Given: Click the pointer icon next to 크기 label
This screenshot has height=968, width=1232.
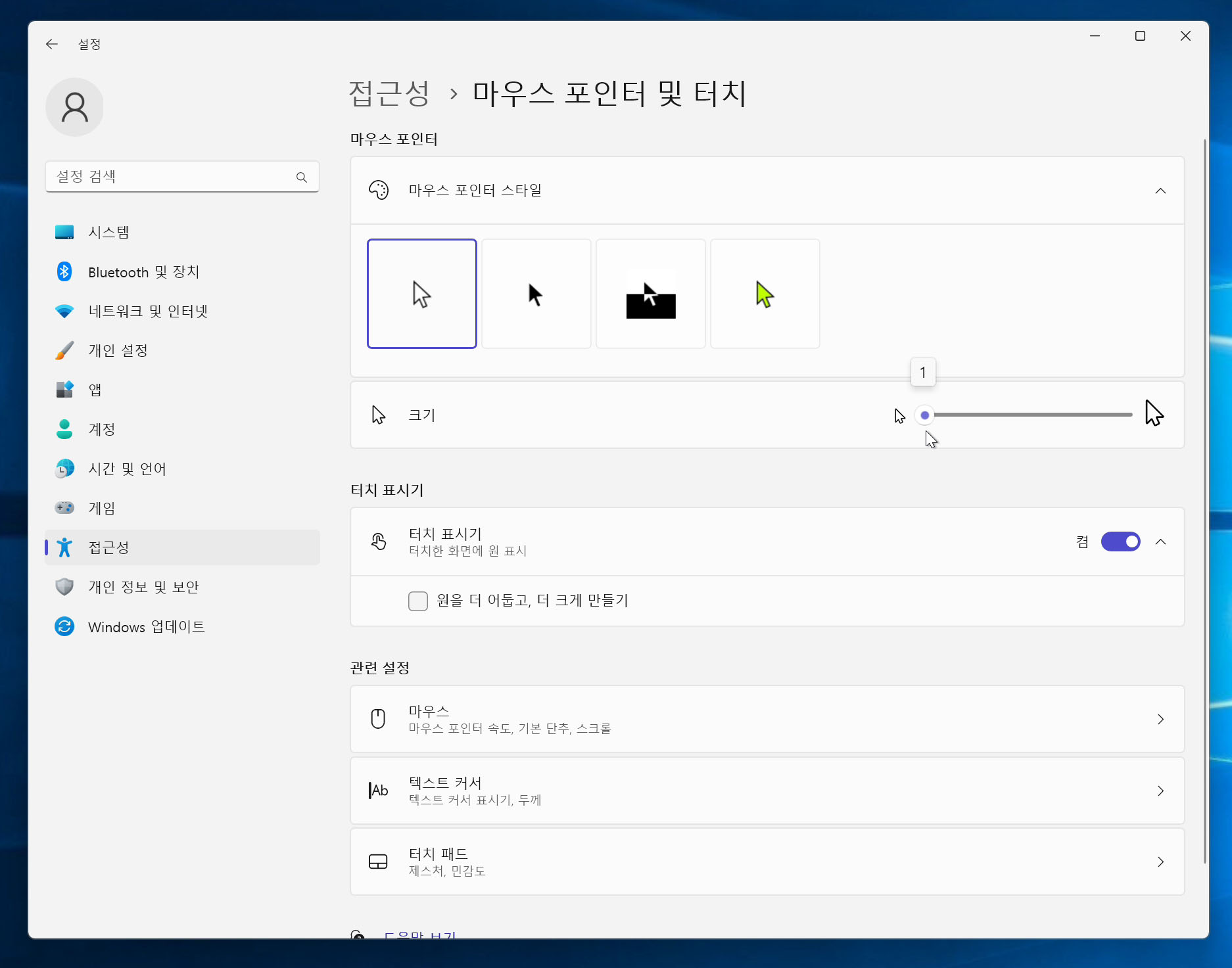Looking at the screenshot, I should pos(379,415).
